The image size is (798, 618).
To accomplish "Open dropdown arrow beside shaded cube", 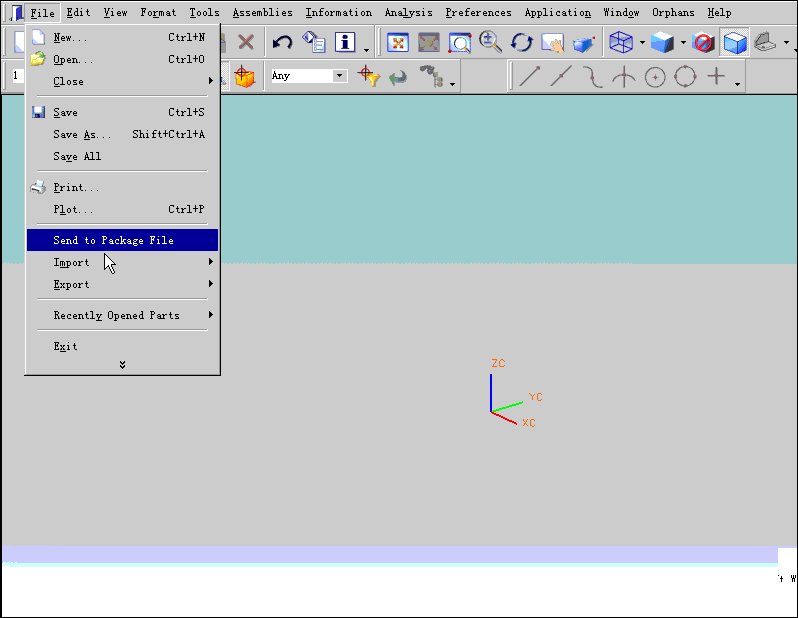I will 683,43.
